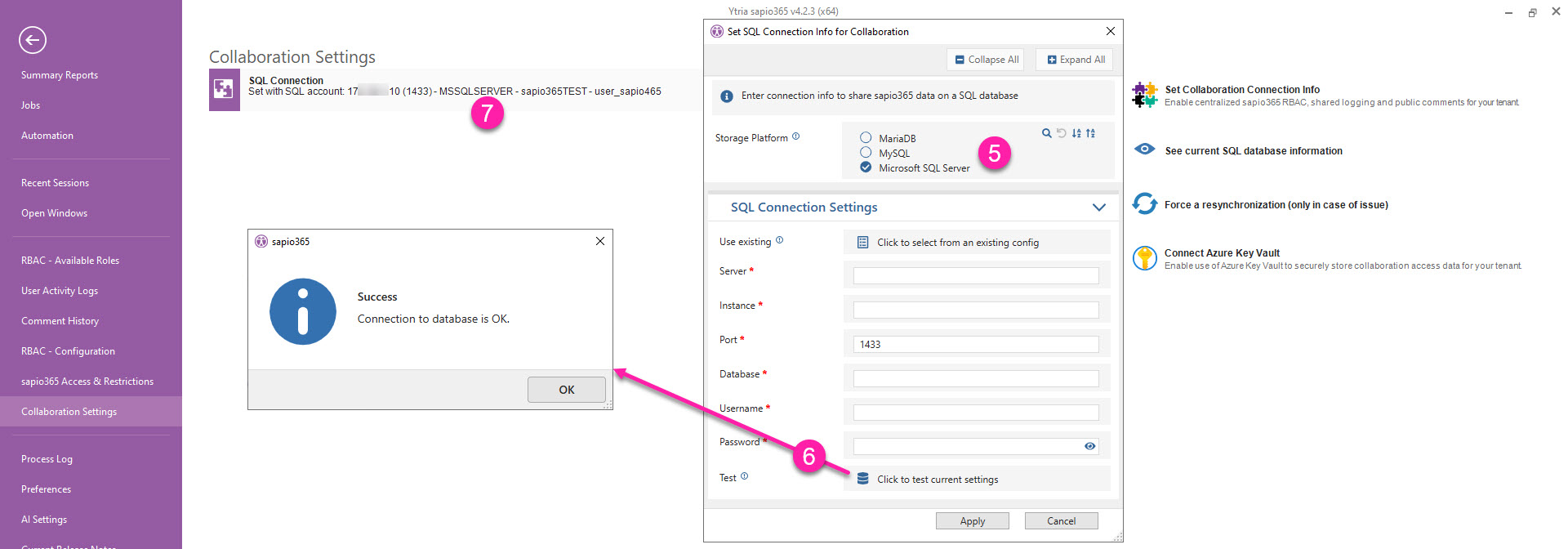Click the SQL Connection puzzle tile icon
Viewport: 1568px width, 549px height.
[224, 90]
